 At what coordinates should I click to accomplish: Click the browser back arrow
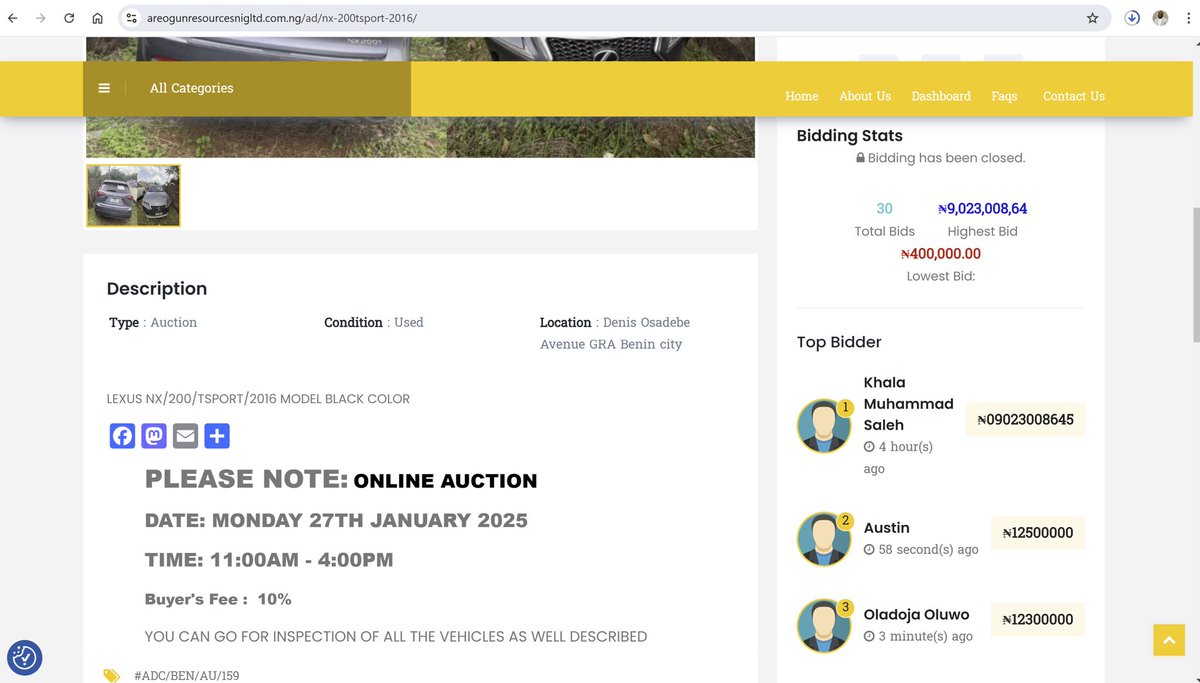pos(13,18)
